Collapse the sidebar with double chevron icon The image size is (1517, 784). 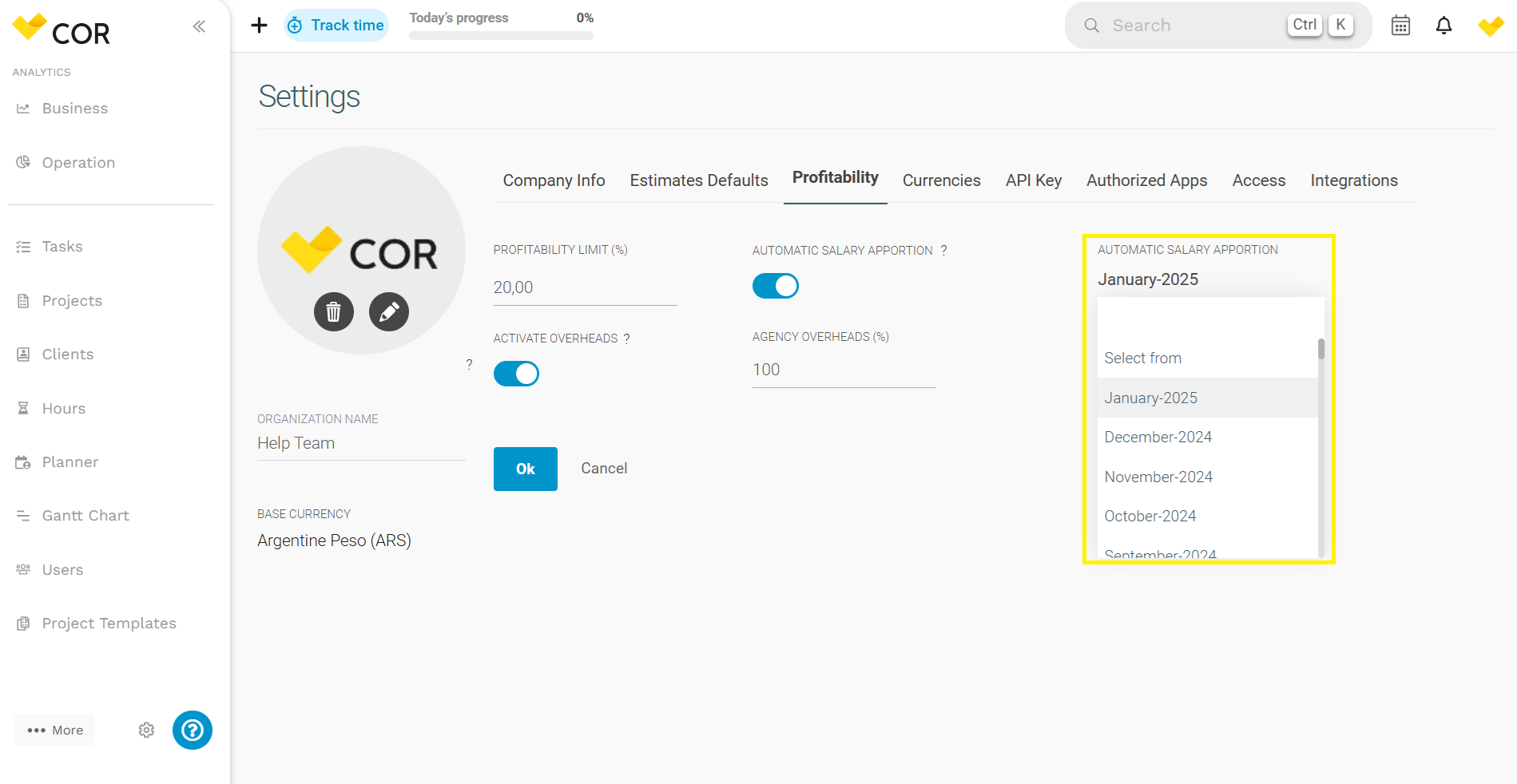click(199, 26)
